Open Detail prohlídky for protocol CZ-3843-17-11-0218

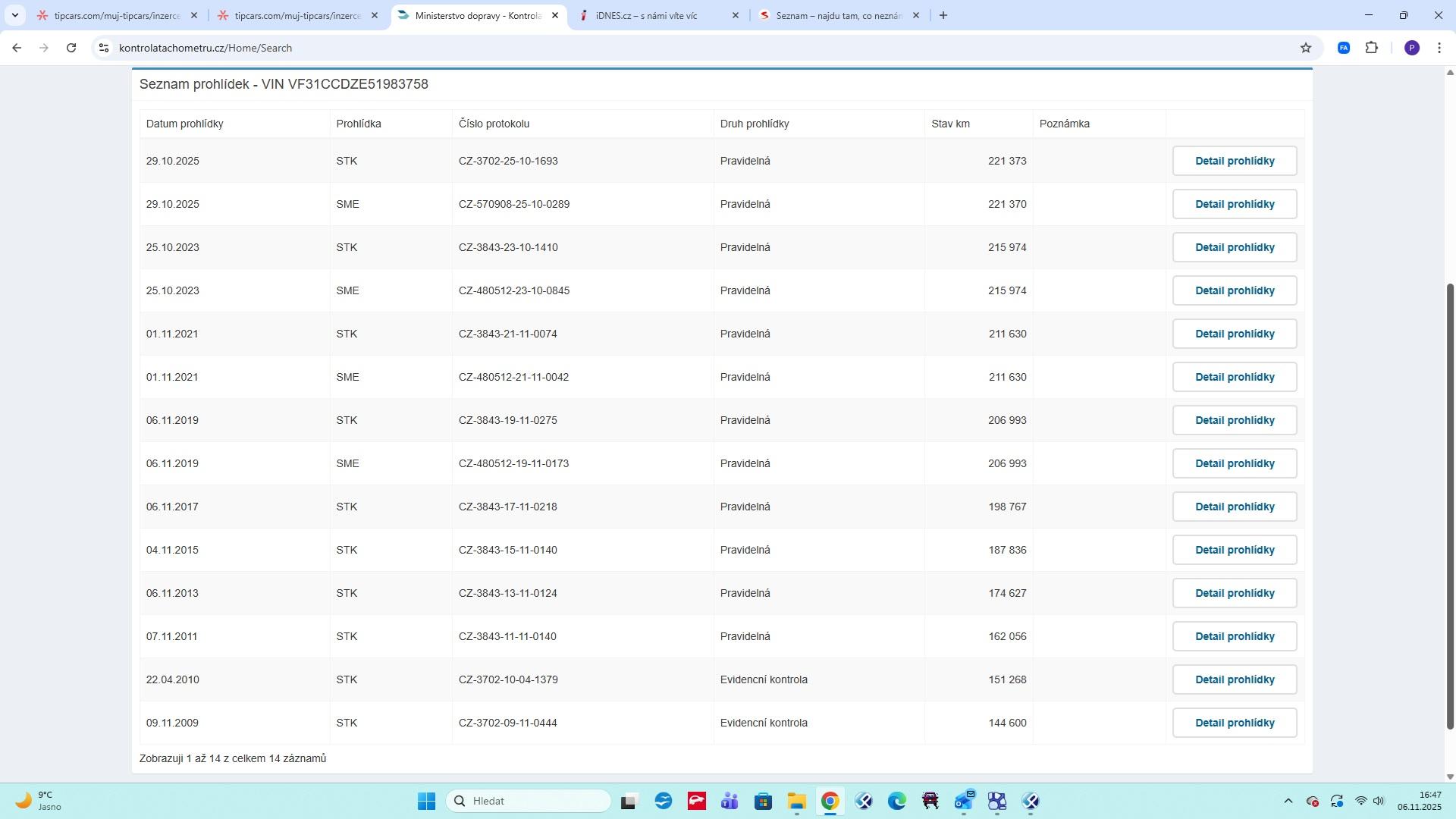[x=1234, y=507]
